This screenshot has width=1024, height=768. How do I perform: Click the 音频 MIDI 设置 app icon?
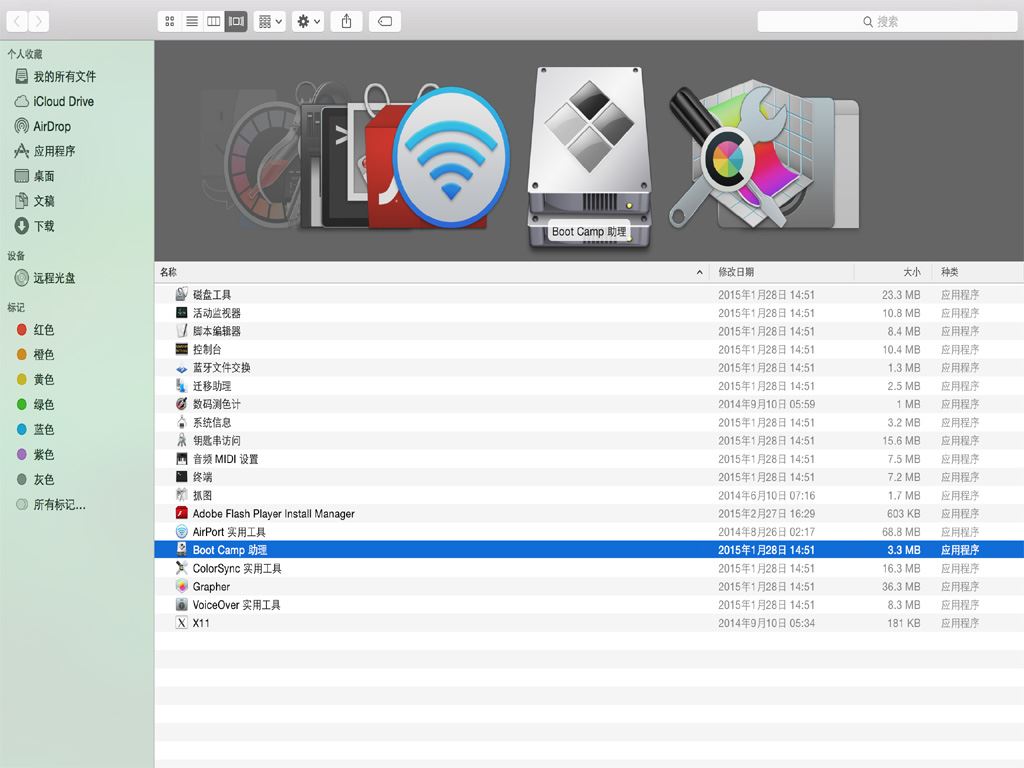182,458
